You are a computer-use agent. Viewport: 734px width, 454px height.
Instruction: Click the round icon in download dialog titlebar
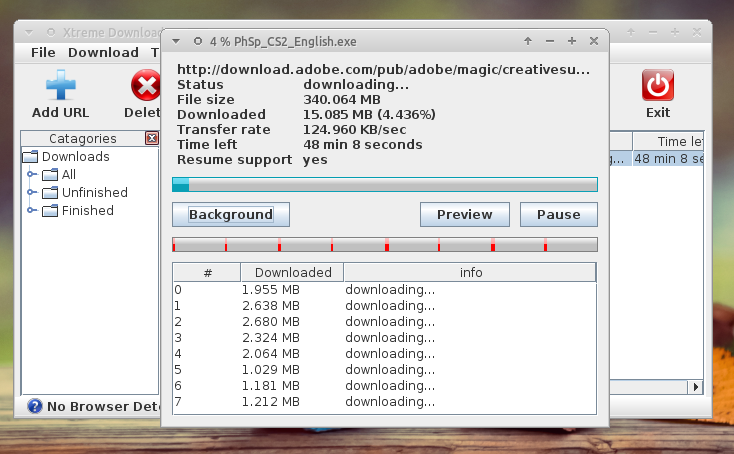coord(198,41)
